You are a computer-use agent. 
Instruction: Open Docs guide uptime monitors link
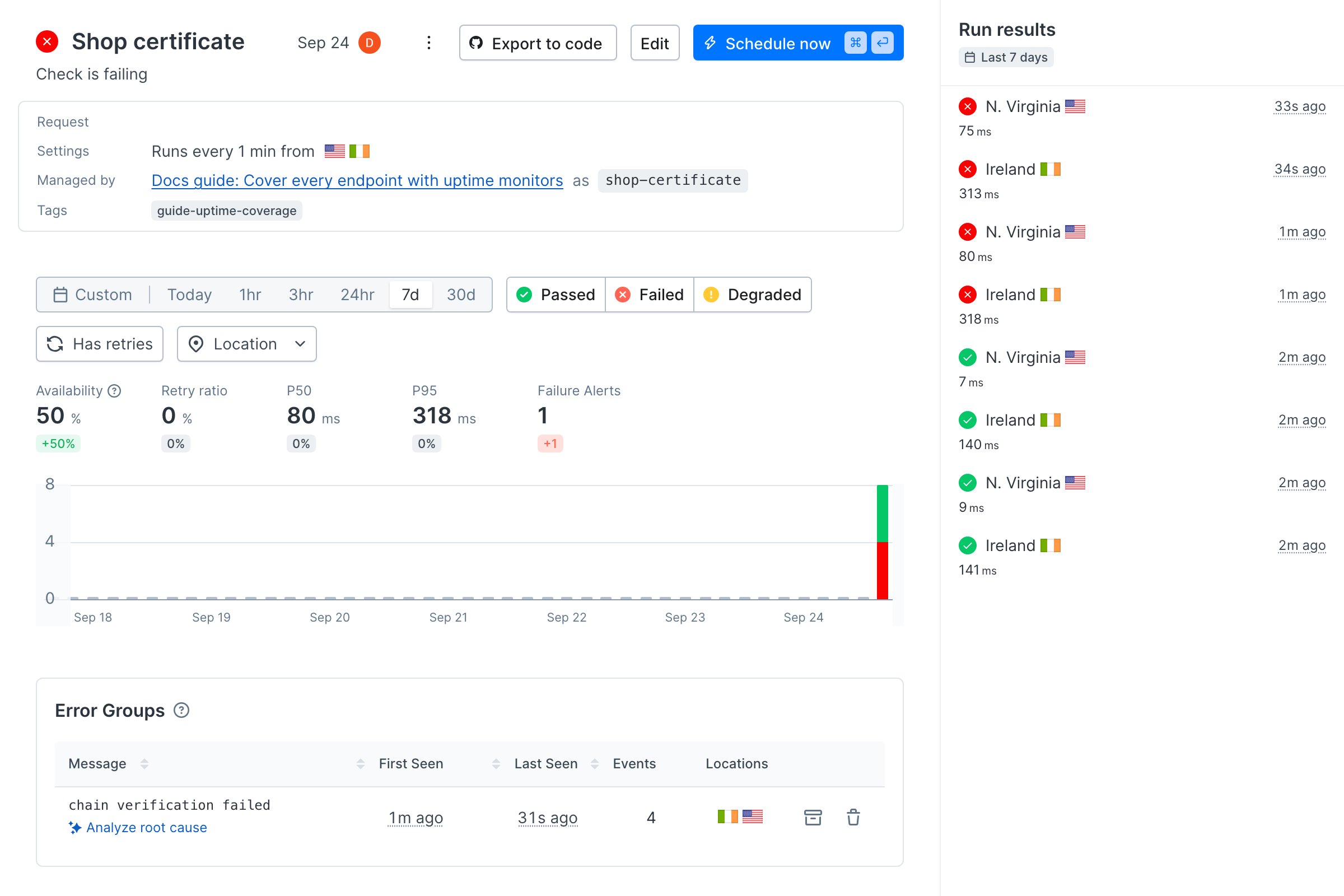(x=357, y=180)
